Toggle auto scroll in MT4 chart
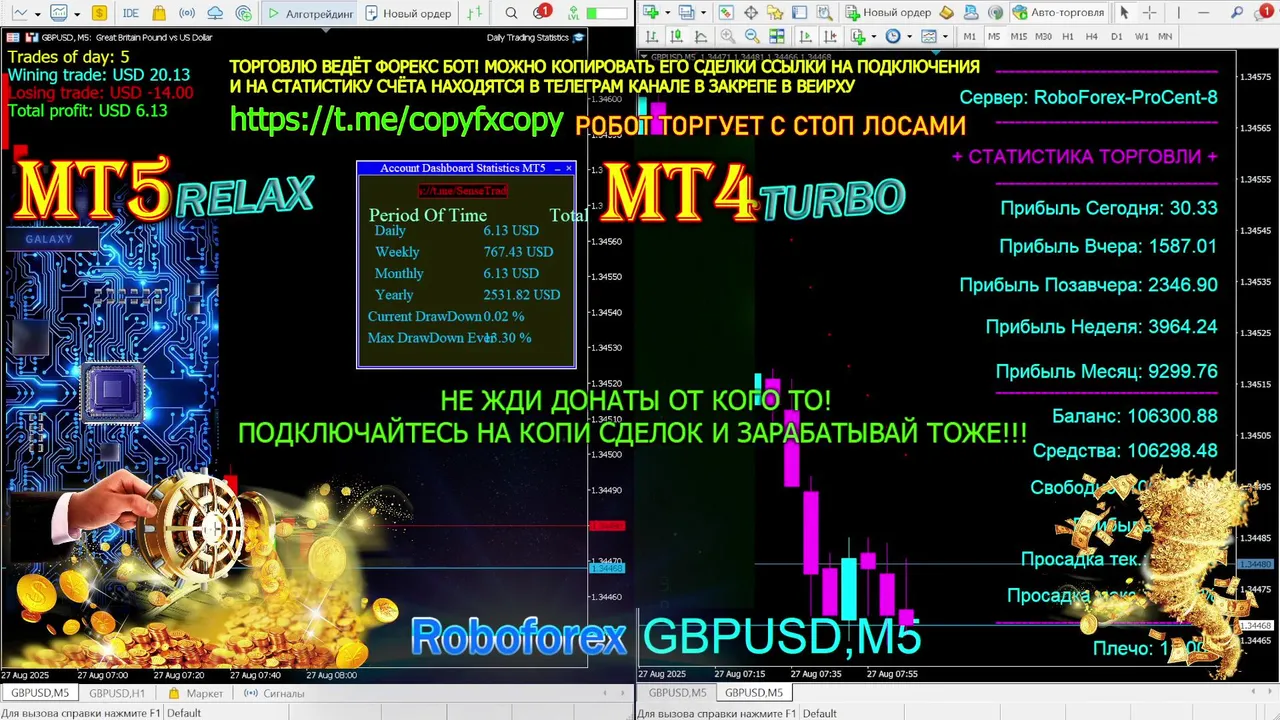The height and width of the screenshot is (720, 1280). pyautogui.click(x=805, y=36)
